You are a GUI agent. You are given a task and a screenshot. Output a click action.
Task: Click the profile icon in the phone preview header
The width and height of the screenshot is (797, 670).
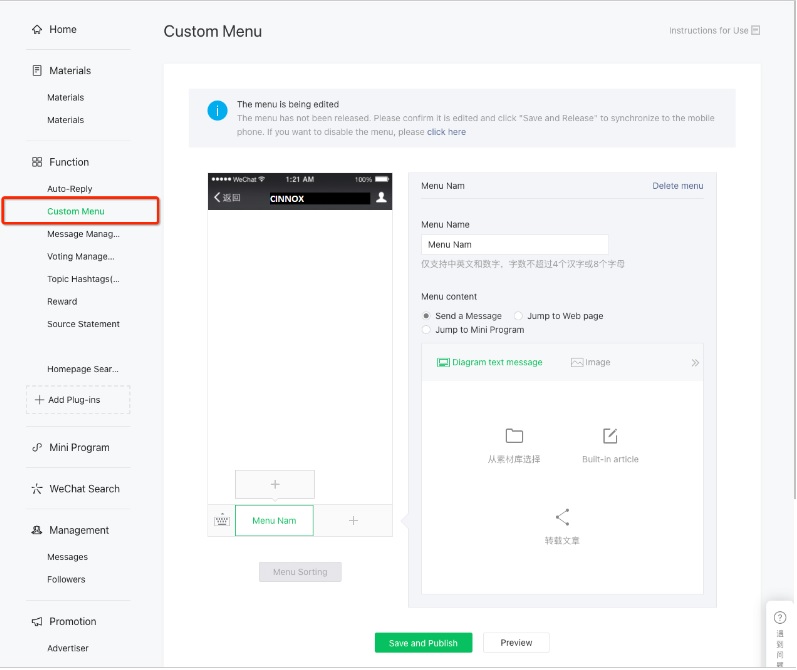click(x=381, y=198)
